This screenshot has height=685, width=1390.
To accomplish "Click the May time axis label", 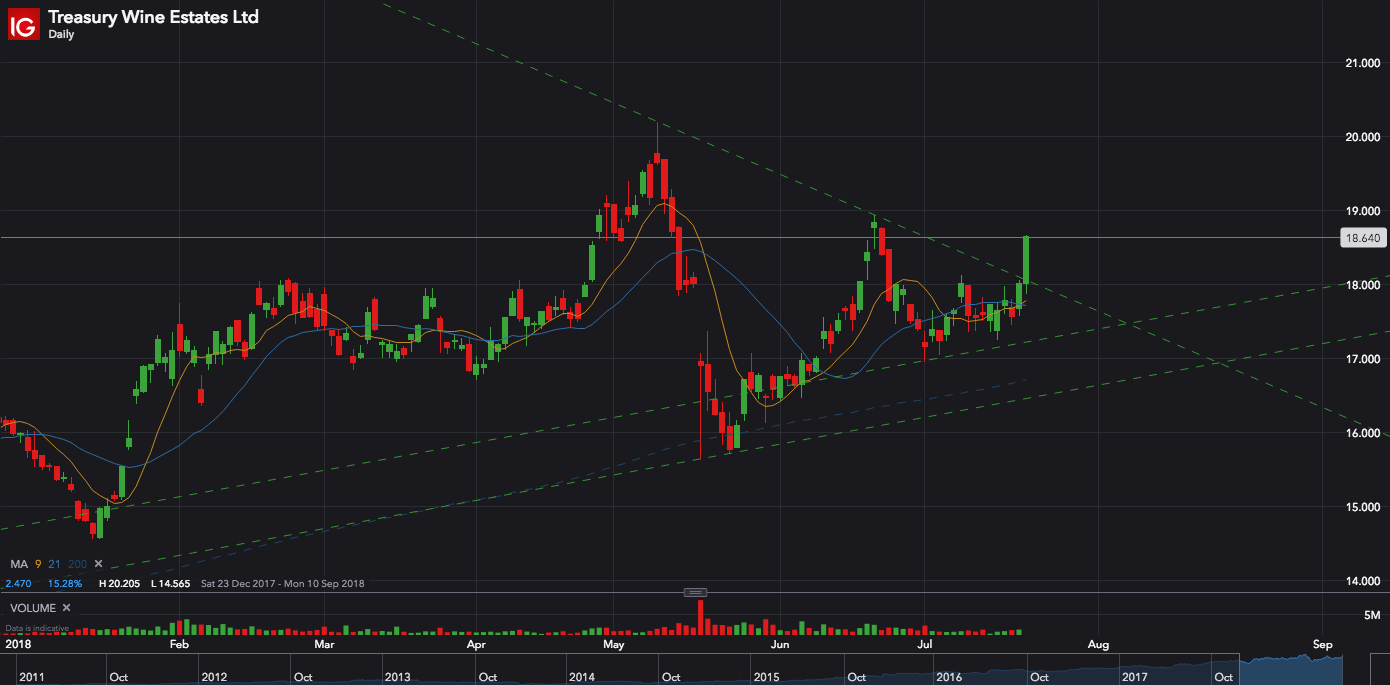I will (x=613, y=645).
